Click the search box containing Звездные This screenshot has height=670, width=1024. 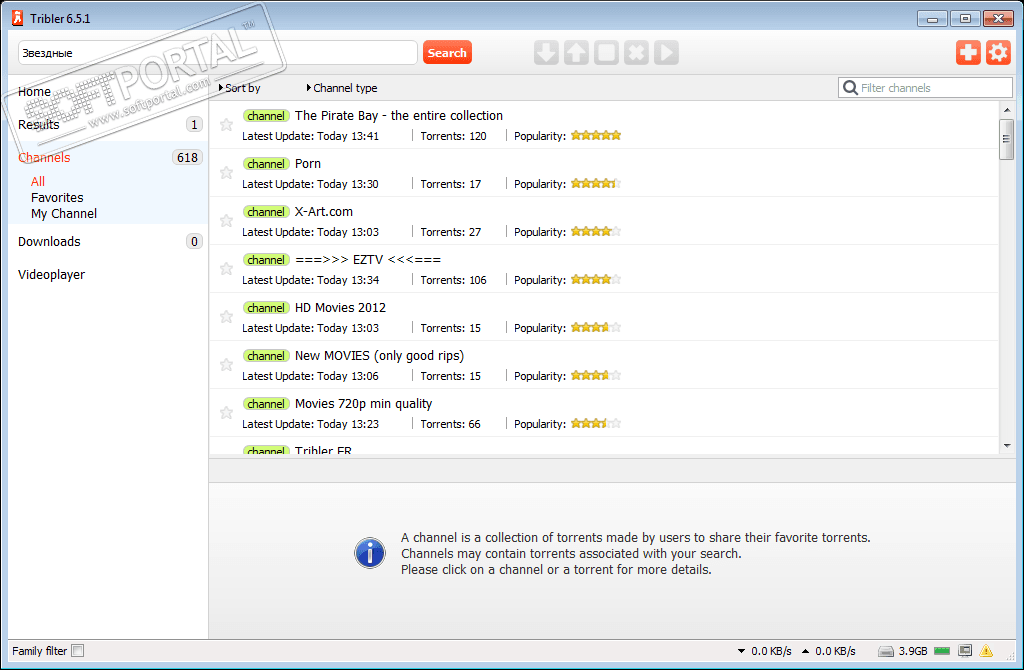[217, 52]
